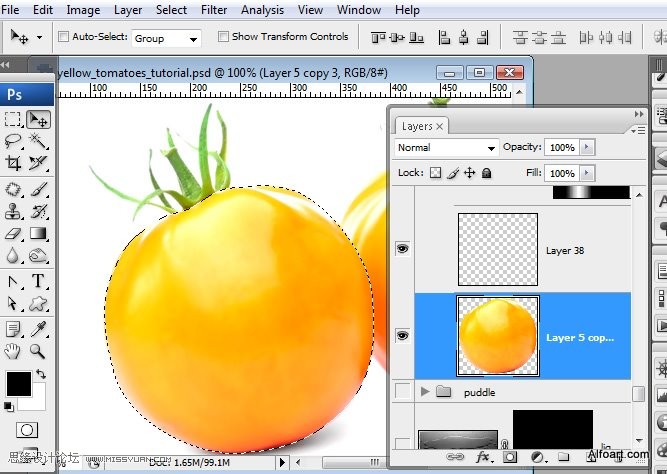Toggle lock all

click(x=487, y=173)
